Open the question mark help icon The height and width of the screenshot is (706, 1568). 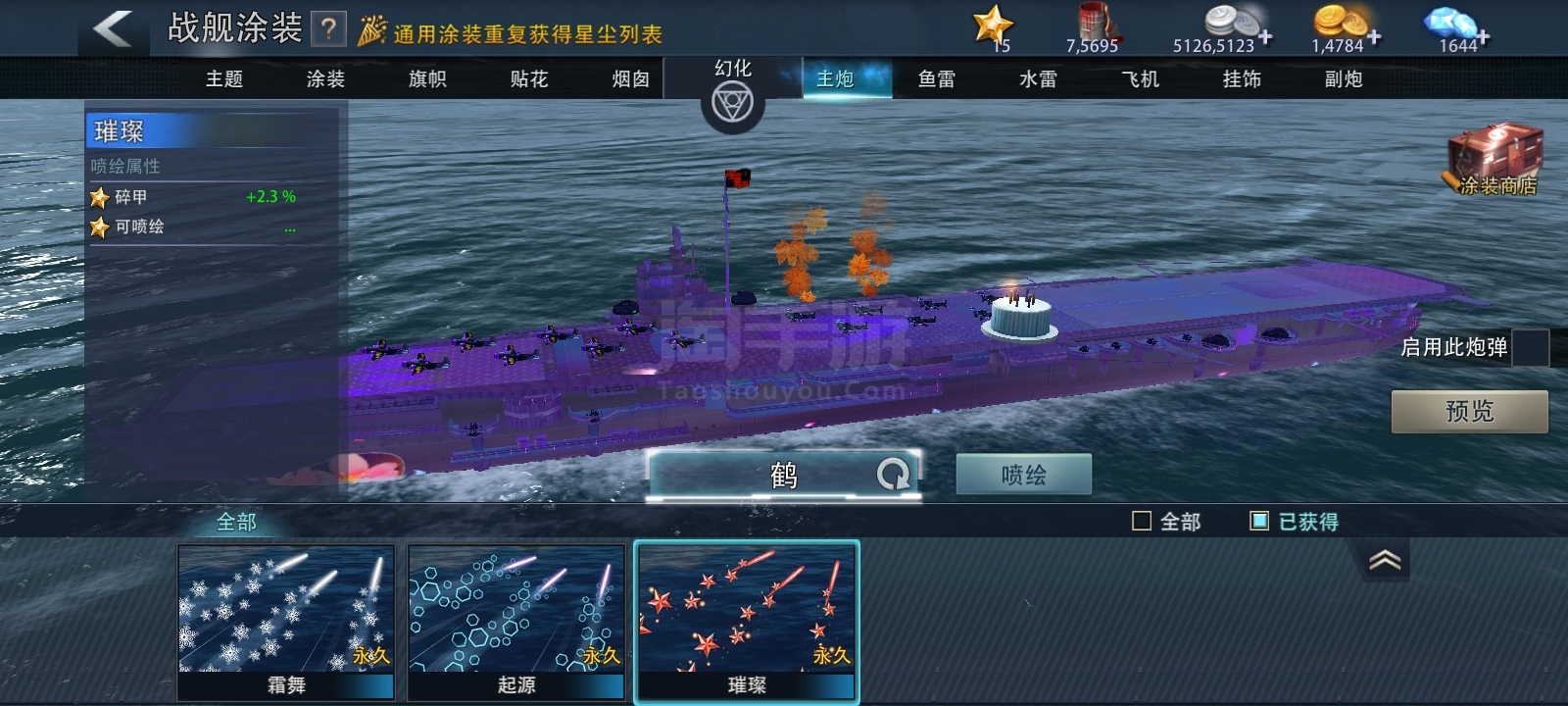329,29
